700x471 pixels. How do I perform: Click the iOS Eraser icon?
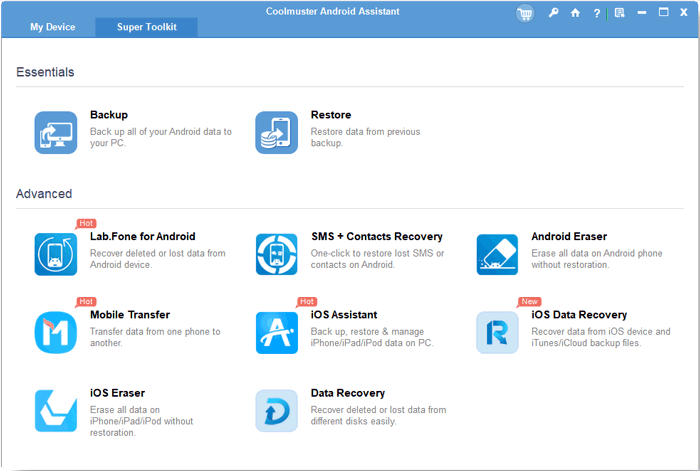56,410
